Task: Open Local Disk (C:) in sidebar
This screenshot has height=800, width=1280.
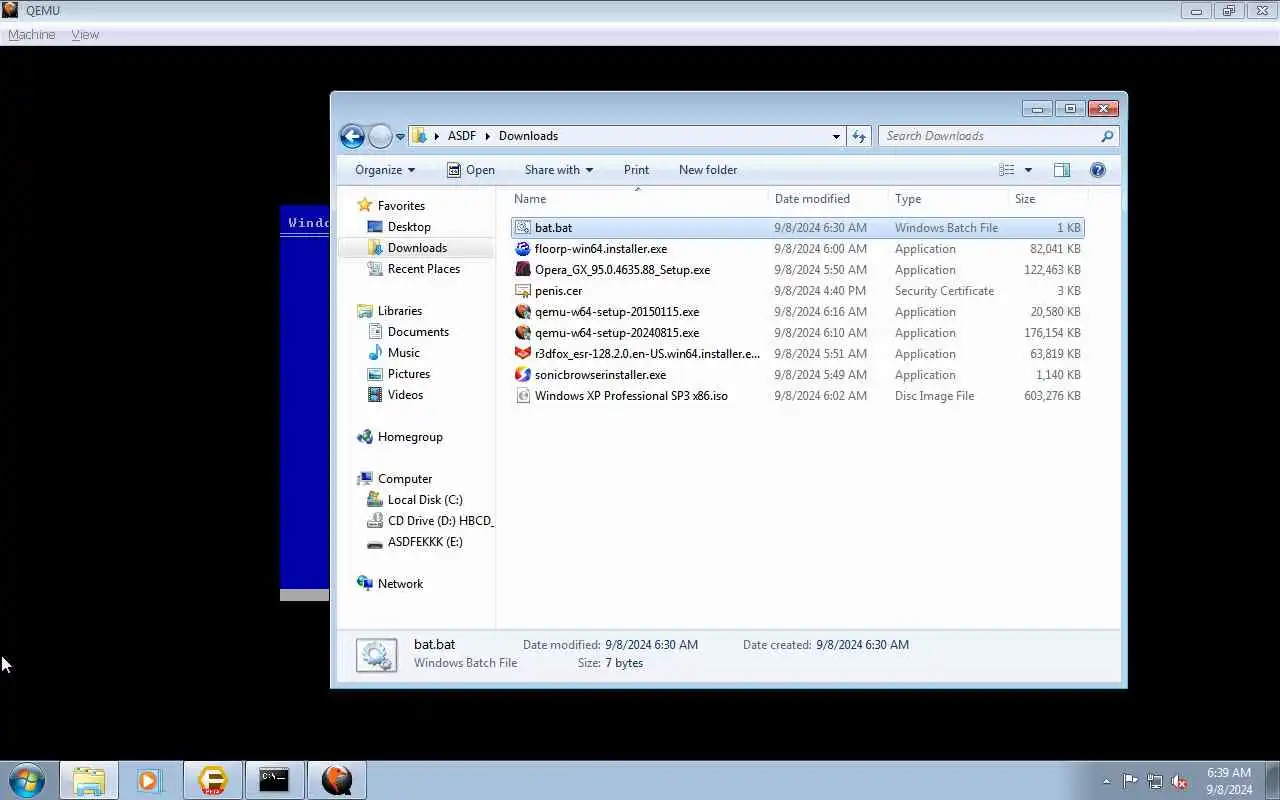Action: pyautogui.click(x=425, y=500)
